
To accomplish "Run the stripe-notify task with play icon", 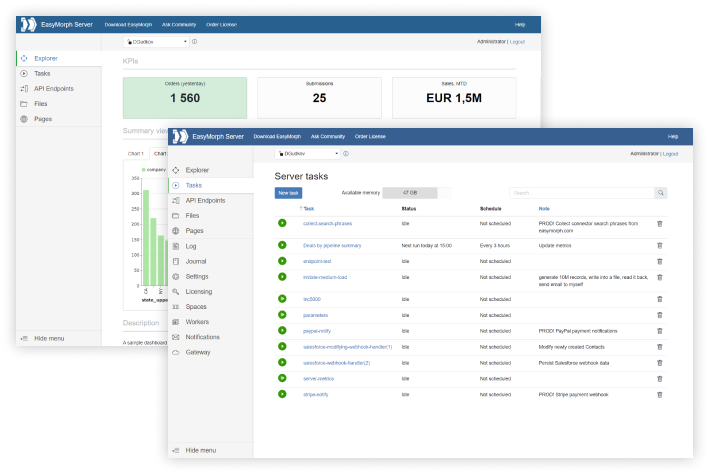I will 282,394.
